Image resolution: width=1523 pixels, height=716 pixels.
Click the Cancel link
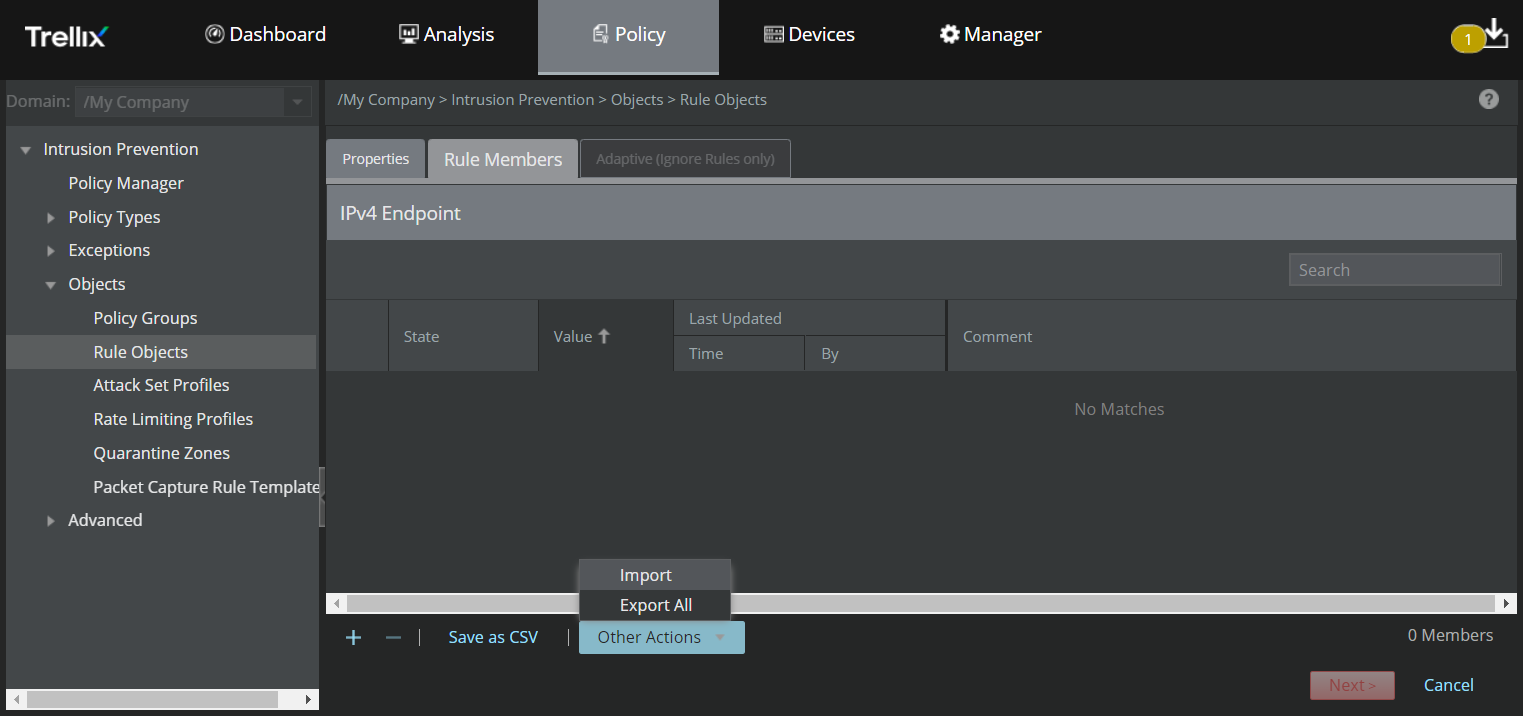(1448, 685)
